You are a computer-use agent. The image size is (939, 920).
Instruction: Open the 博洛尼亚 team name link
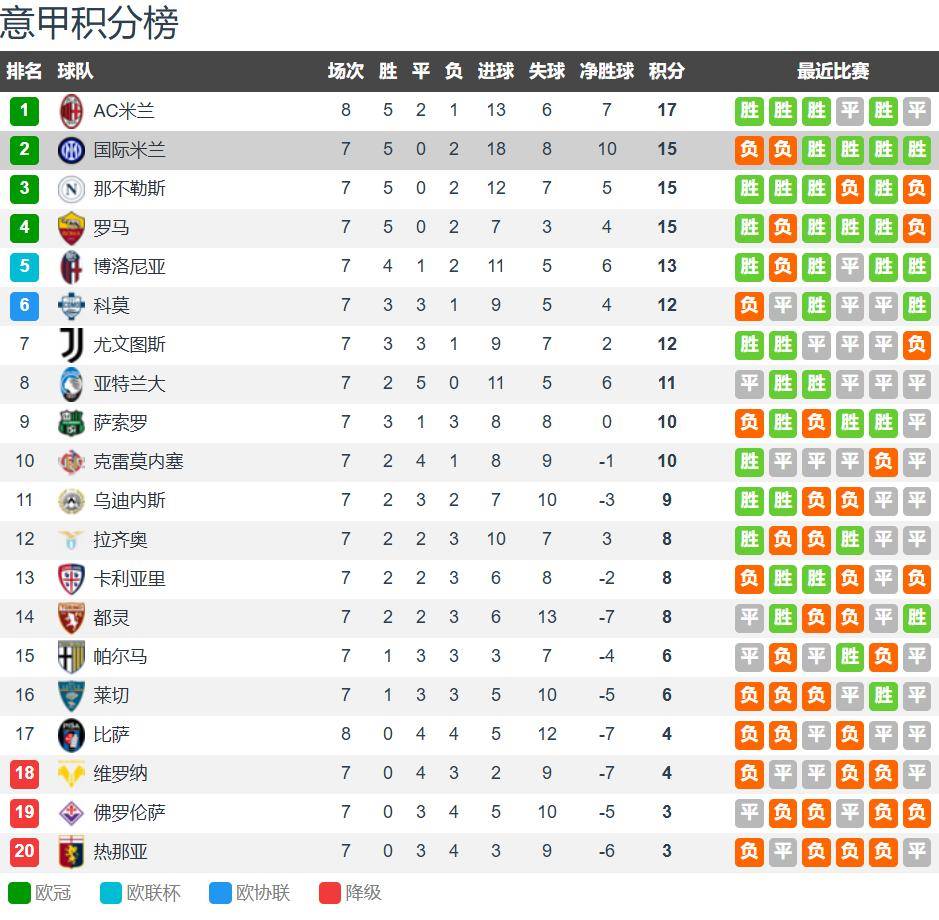click(x=130, y=266)
